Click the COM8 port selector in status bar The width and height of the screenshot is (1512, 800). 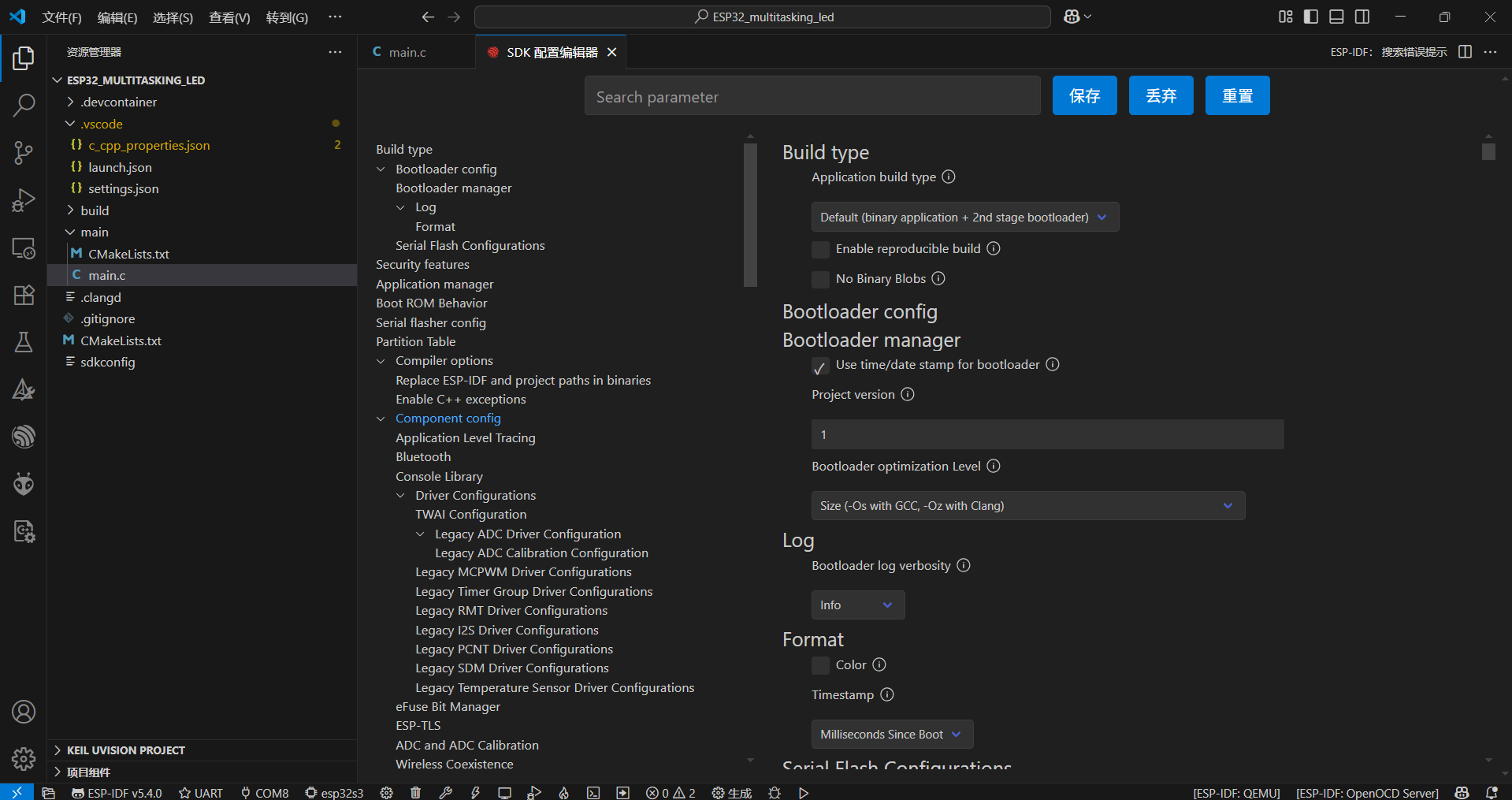coord(265,793)
